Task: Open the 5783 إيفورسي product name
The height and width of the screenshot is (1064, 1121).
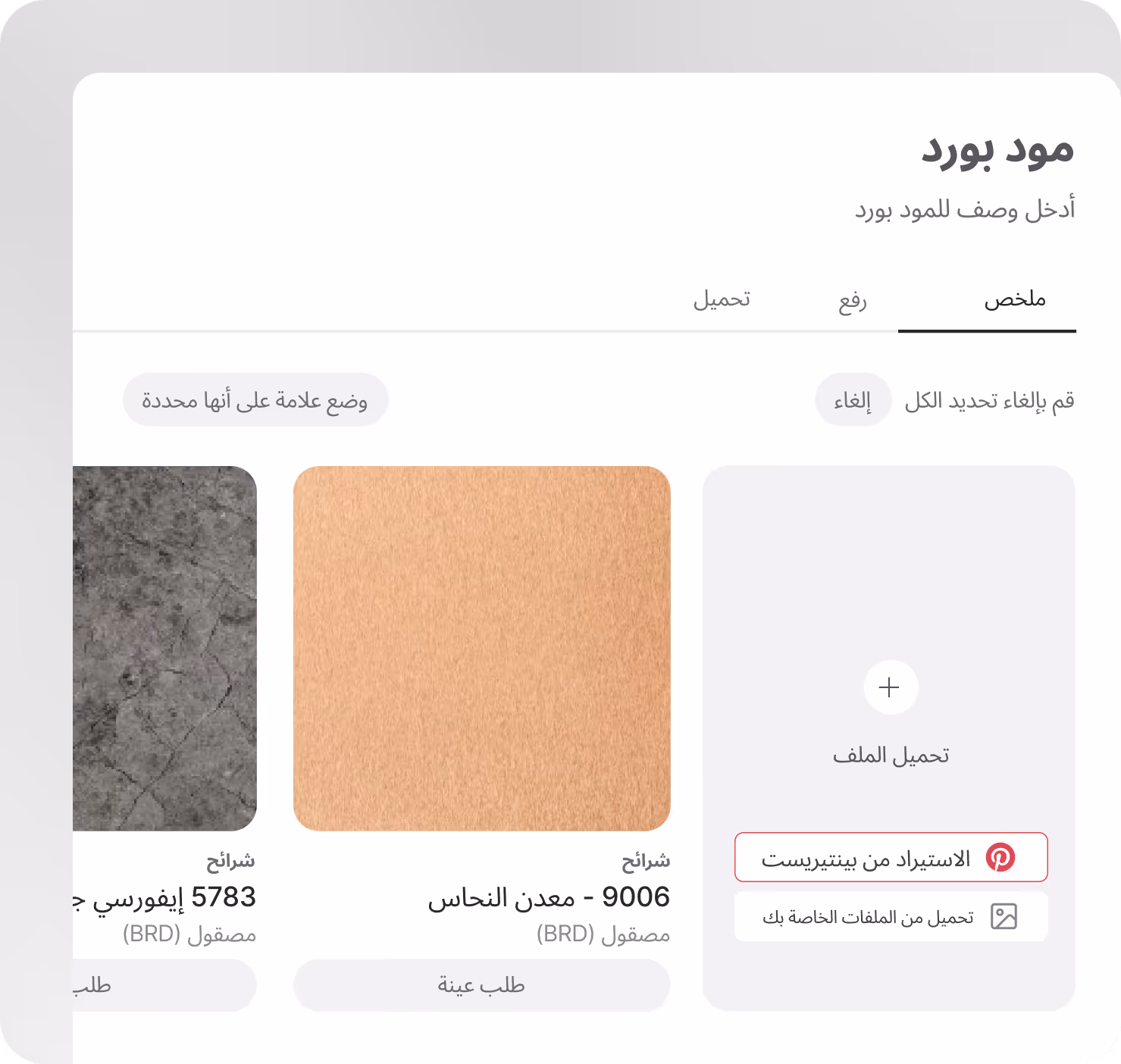Action: pyautogui.click(x=164, y=897)
